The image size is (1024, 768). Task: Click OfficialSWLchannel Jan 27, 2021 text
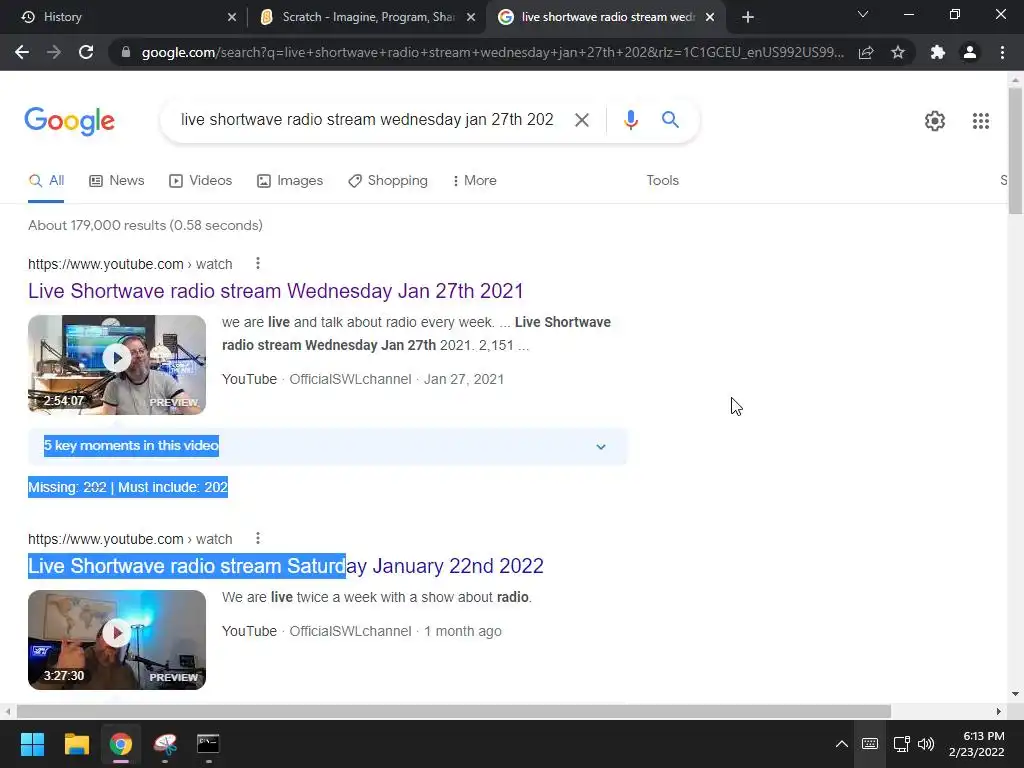[396, 379]
